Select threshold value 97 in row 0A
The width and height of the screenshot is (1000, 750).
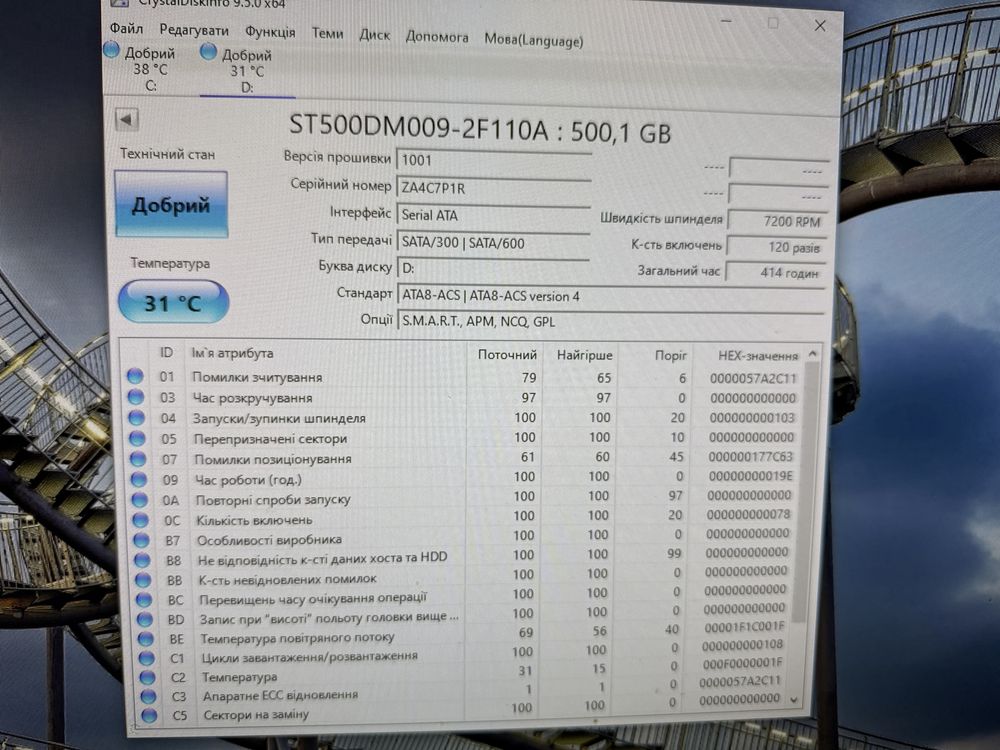coord(675,495)
